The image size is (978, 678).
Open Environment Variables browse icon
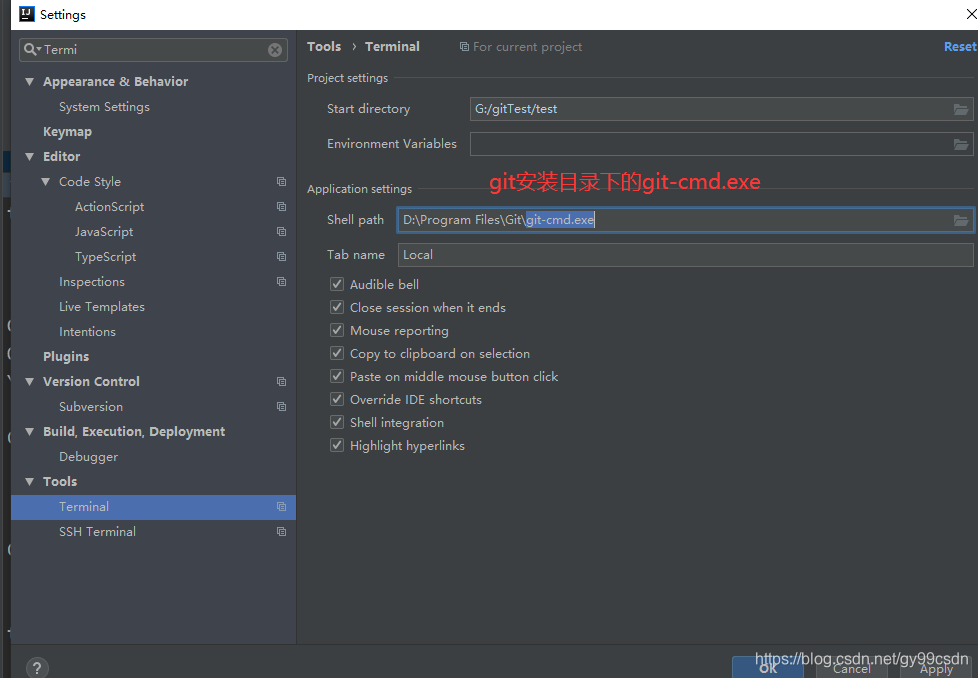[x=961, y=144]
